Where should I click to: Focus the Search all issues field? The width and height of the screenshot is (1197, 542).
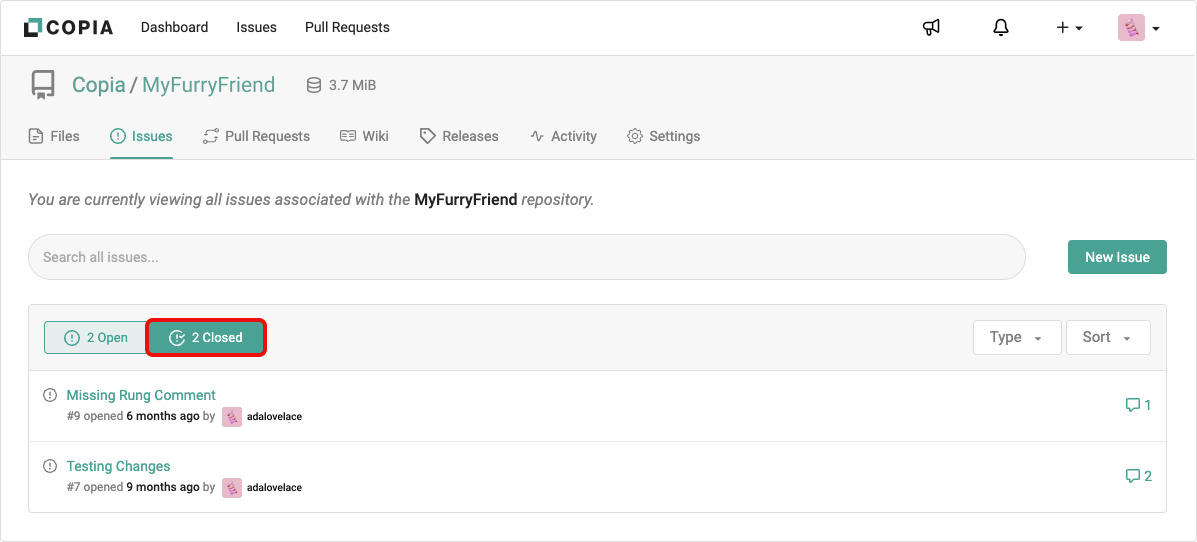tap(526, 257)
